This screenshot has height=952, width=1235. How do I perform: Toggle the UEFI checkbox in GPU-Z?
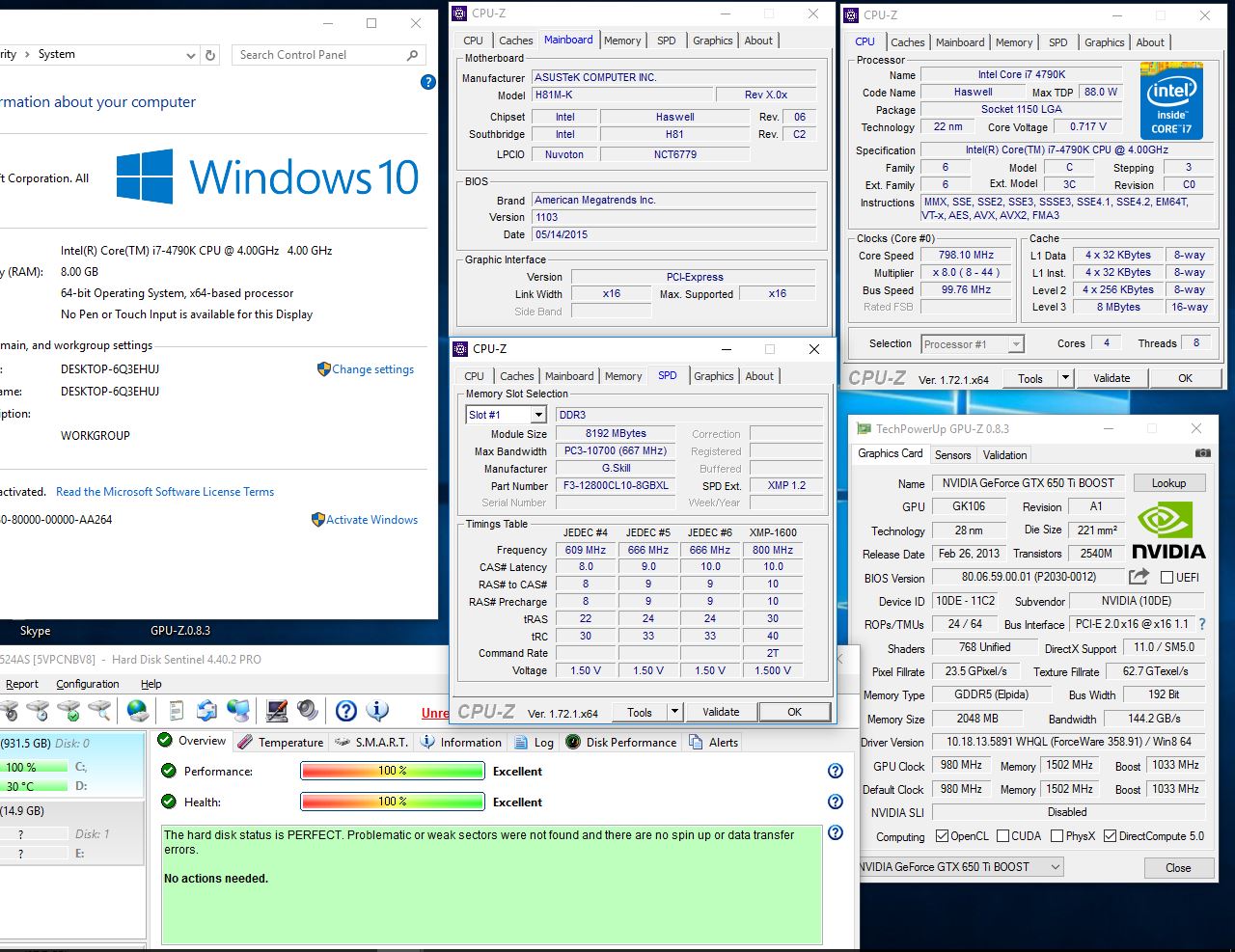(x=1166, y=578)
